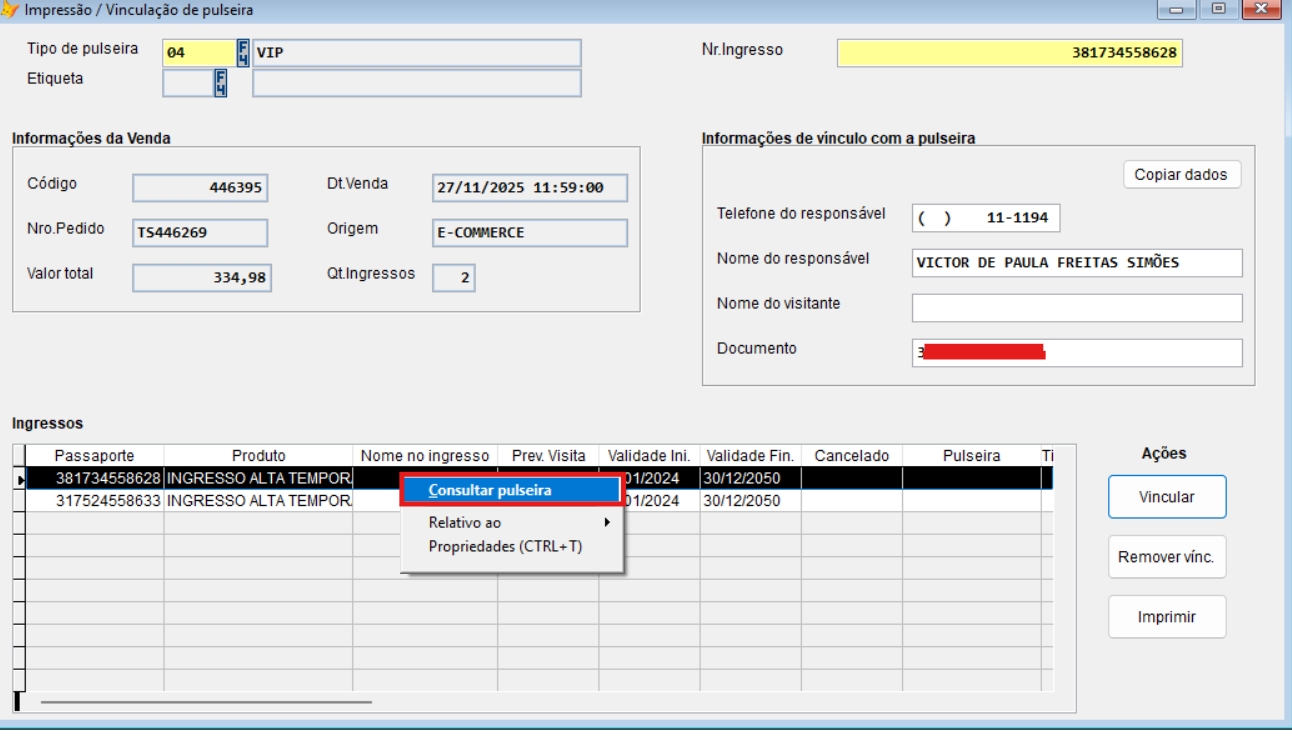Click the Tipo de pulseira code field
Screen dimensions: 1292x742
(198, 53)
